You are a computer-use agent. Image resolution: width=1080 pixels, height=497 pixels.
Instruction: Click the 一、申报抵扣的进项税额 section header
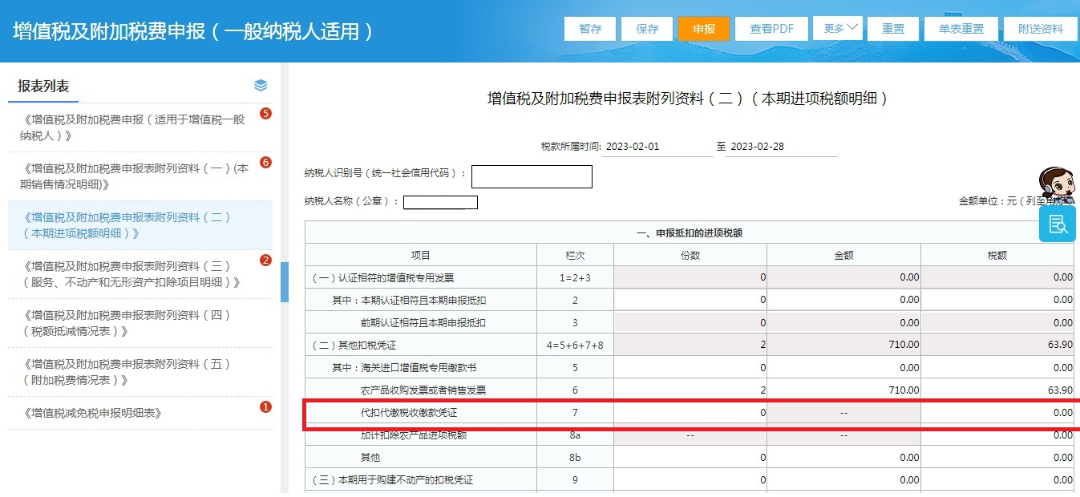point(691,233)
